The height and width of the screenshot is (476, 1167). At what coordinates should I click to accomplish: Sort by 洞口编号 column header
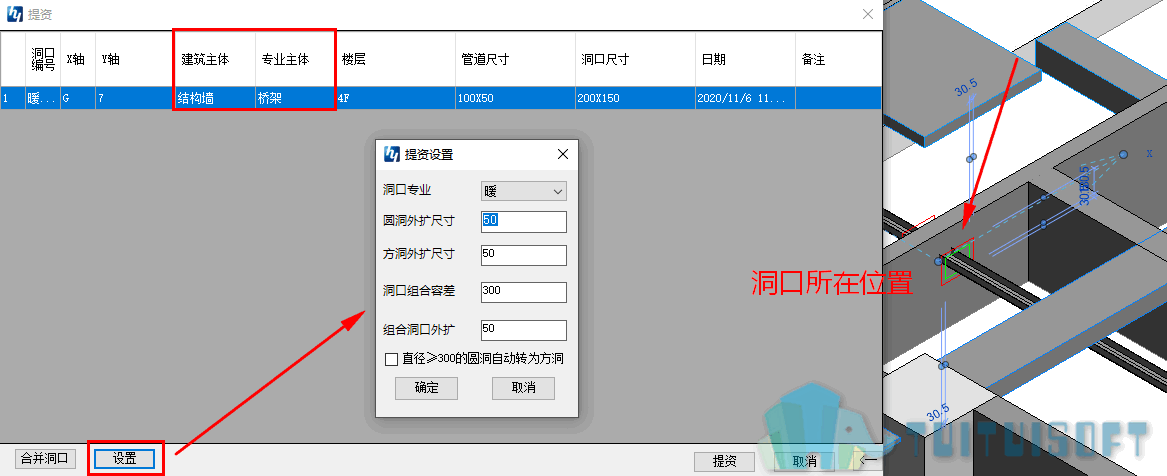pyautogui.click(x=43, y=59)
